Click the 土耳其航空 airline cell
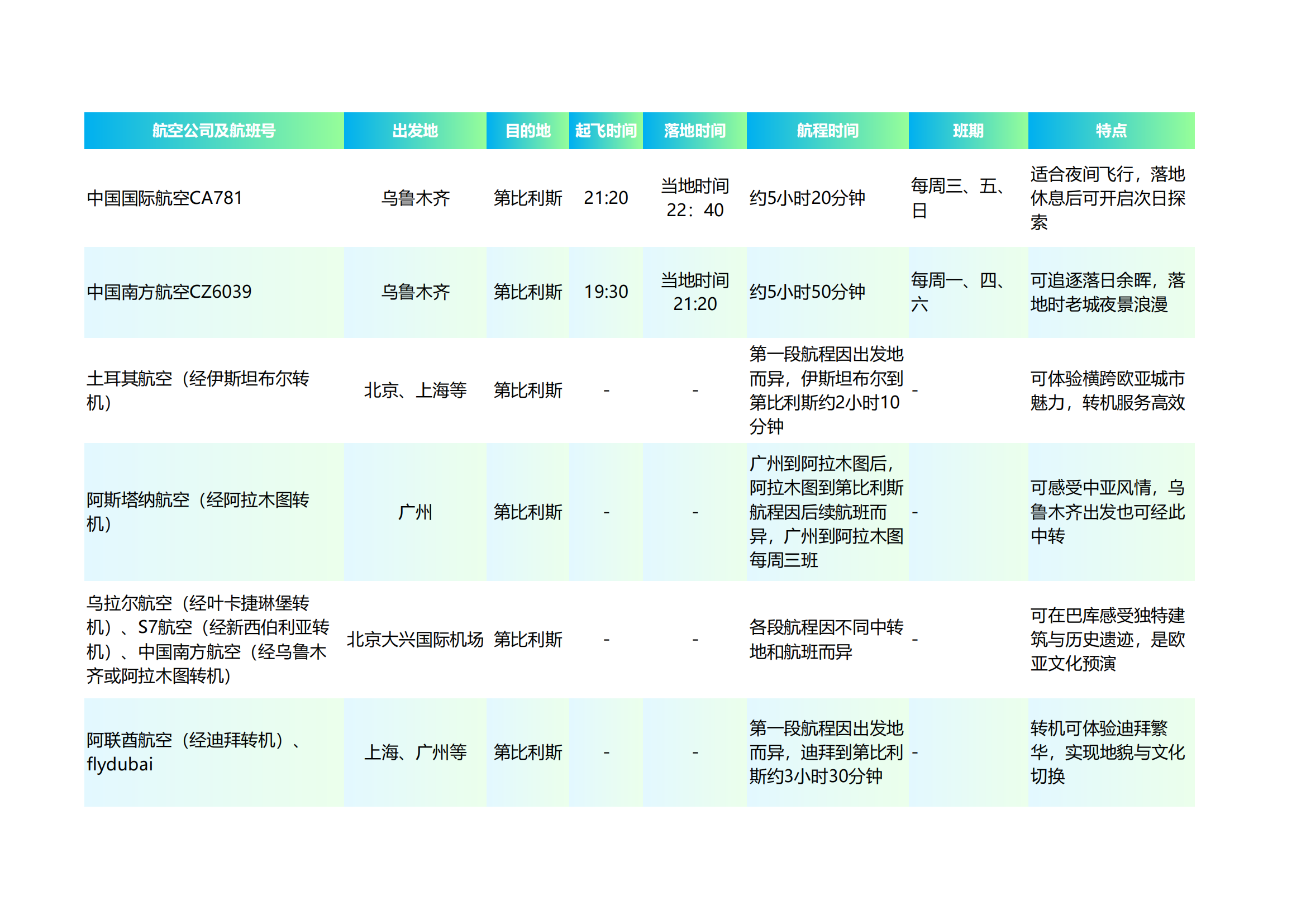This screenshot has width=1306, height=924. (x=197, y=390)
